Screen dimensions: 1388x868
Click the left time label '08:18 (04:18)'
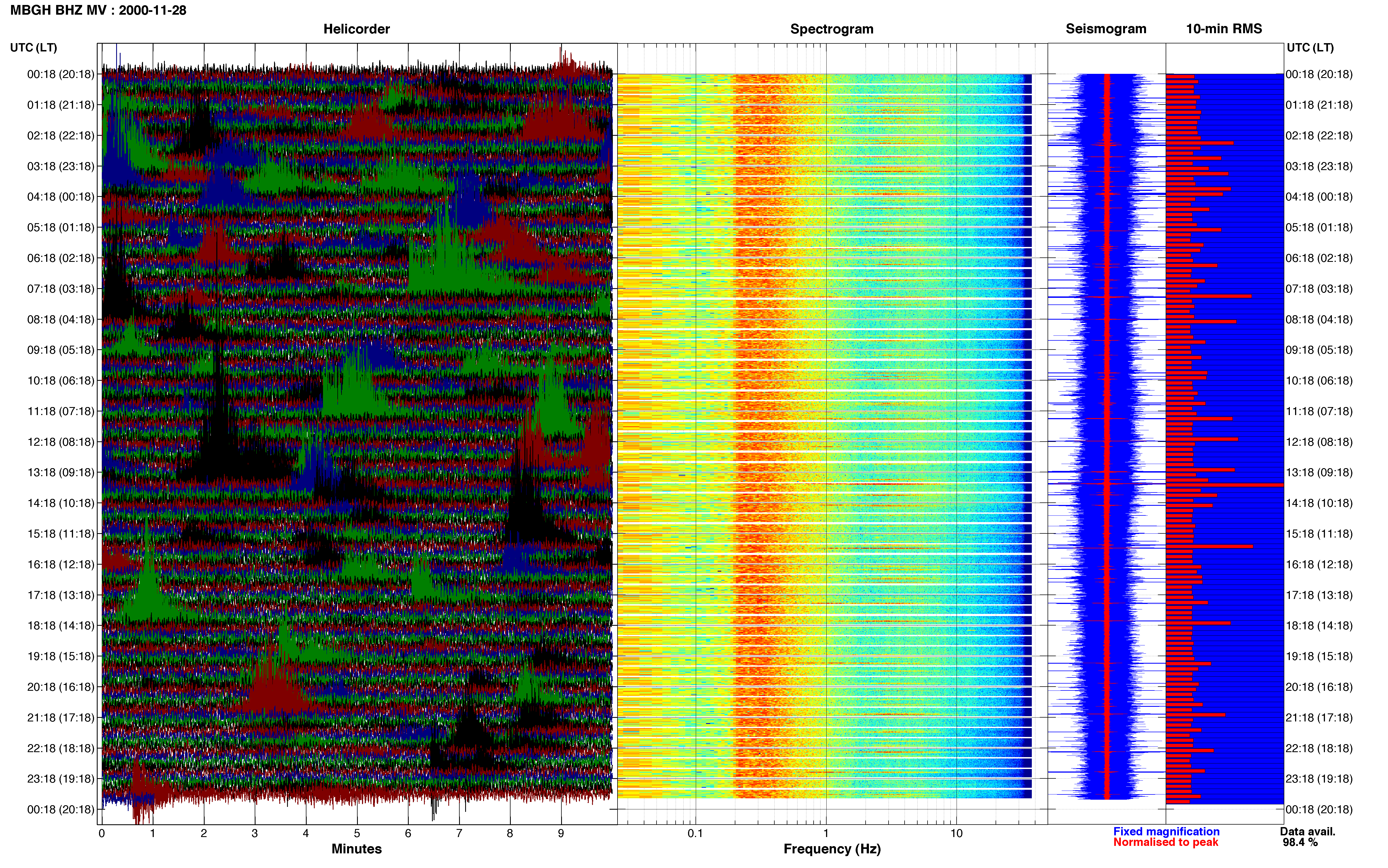[x=61, y=319]
